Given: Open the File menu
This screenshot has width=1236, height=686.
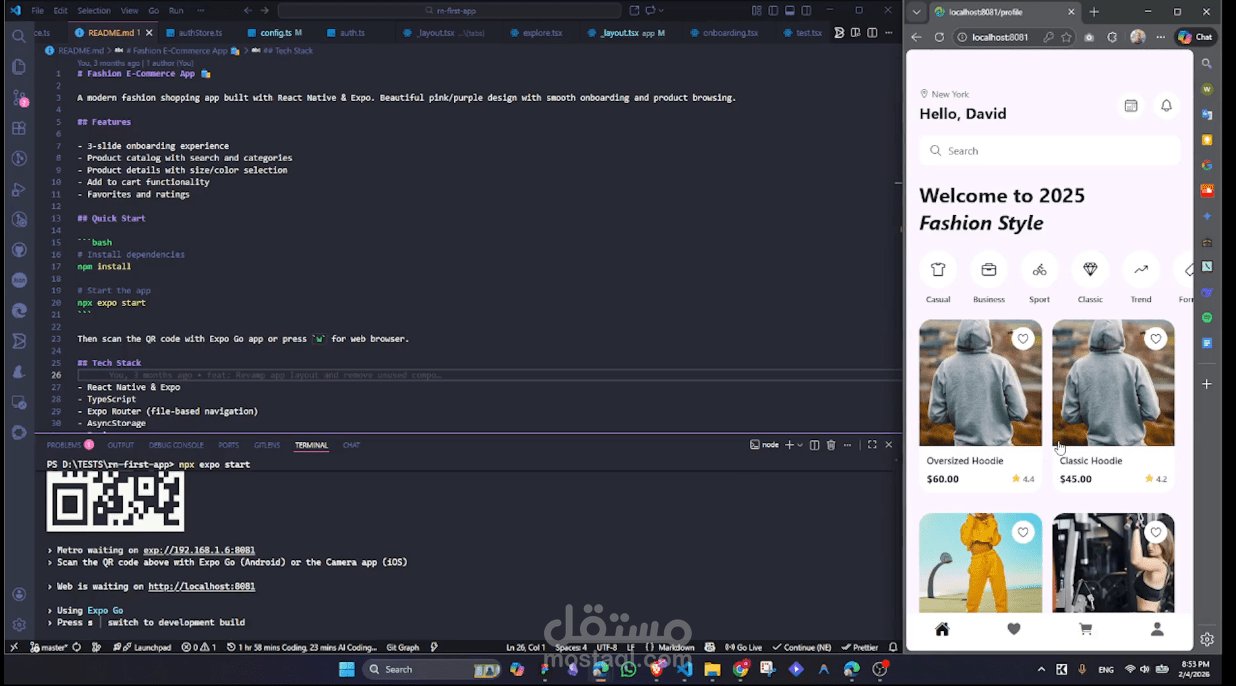Looking at the screenshot, I should [x=37, y=11].
